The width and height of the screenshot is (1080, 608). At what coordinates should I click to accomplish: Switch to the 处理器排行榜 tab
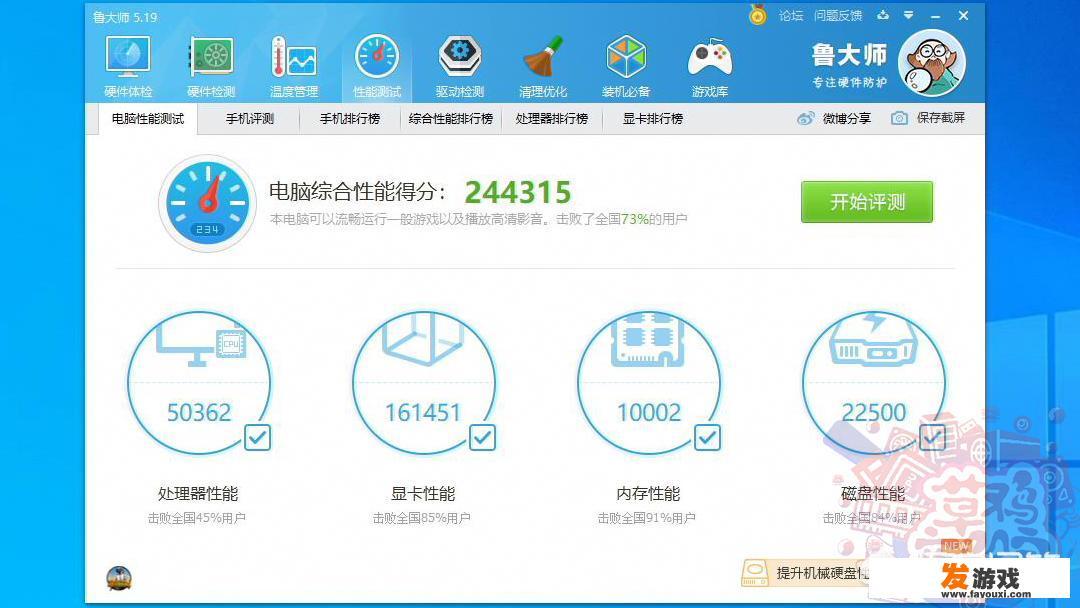pyautogui.click(x=552, y=119)
